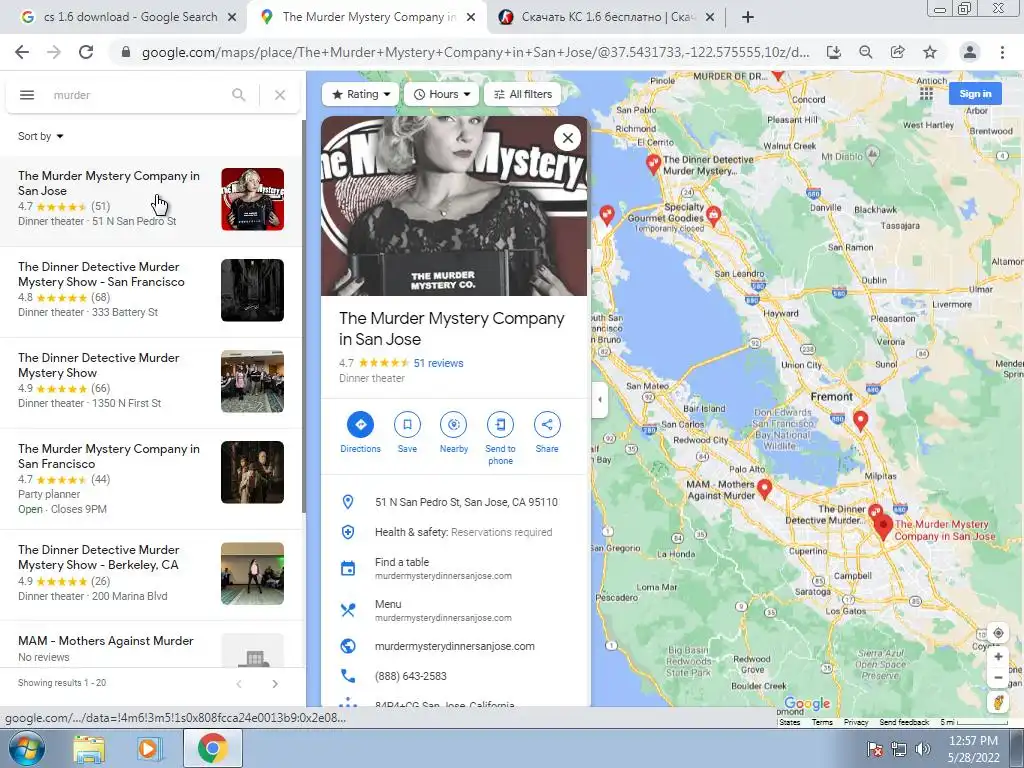Zoom out on the map
Viewport: 1024px width, 768px height.
point(998,677)
